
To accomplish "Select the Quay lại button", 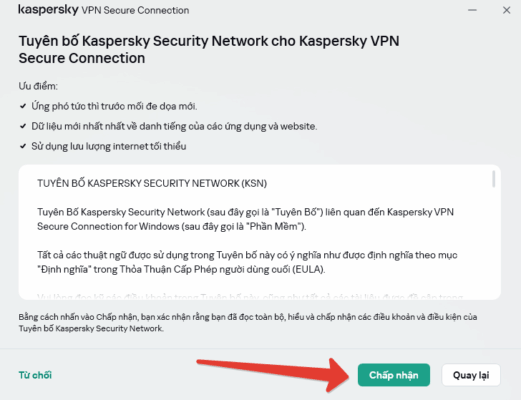I will pos(471,375).
